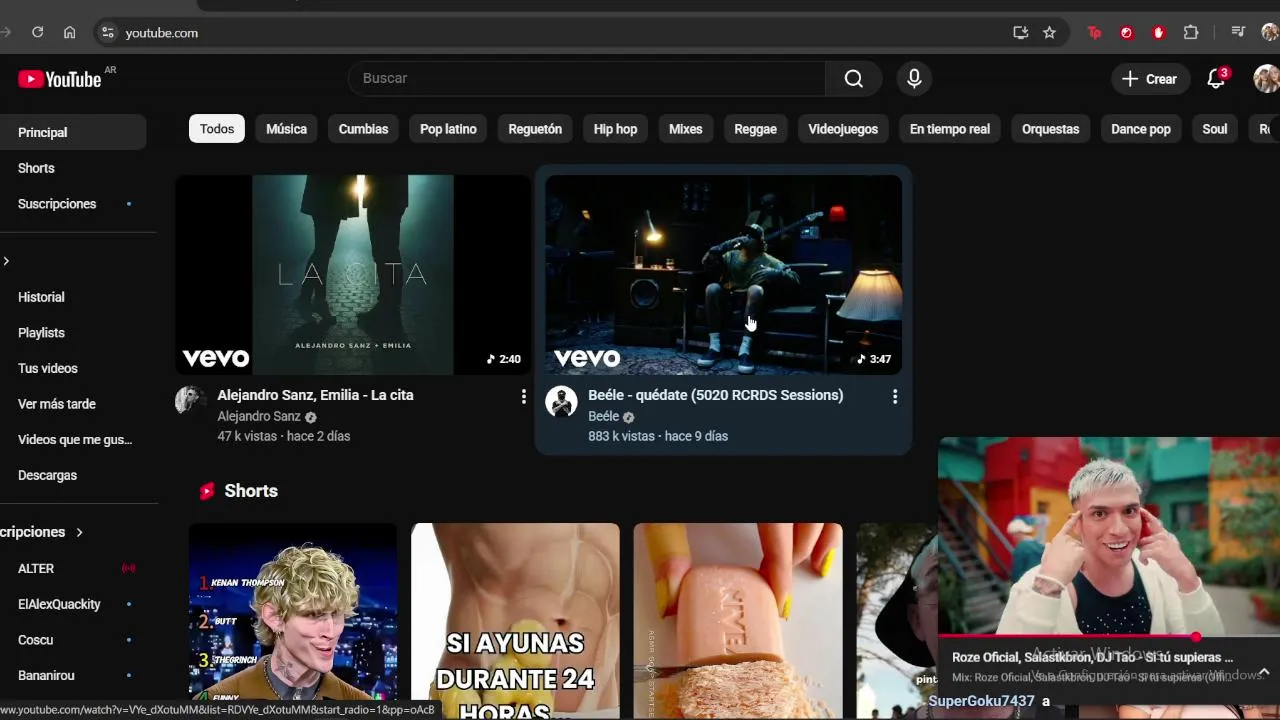
Task: Click Alejandro Sanz channel name link
Action: click(259, 416)
